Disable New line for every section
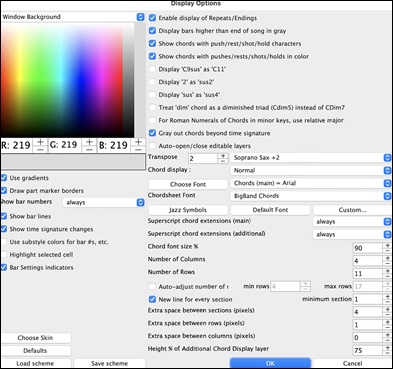This screenshot has width=393, height=369. [152, 299]
